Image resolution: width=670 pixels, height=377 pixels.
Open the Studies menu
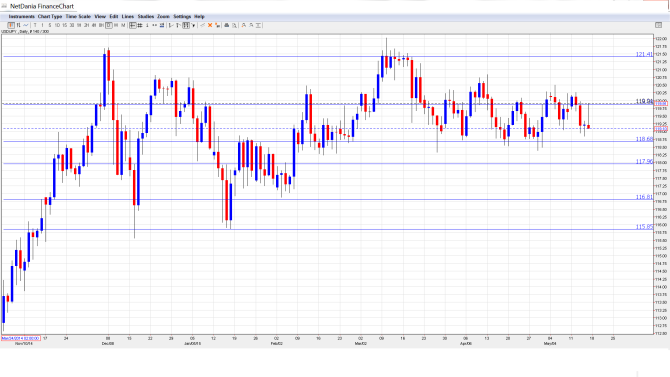pyautogui.click(x=146, y=16)
